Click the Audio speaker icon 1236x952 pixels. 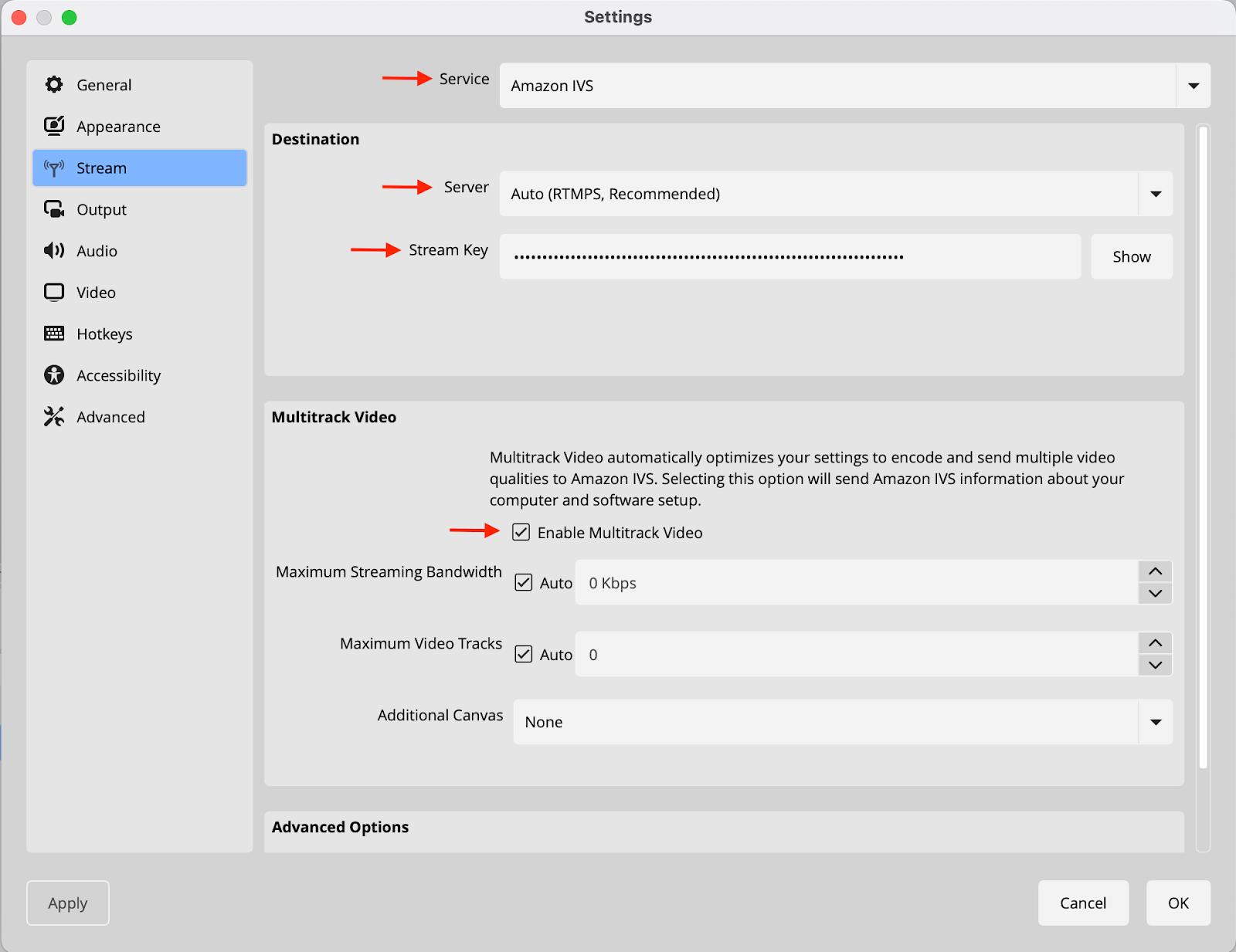click(x=54, y=251)
